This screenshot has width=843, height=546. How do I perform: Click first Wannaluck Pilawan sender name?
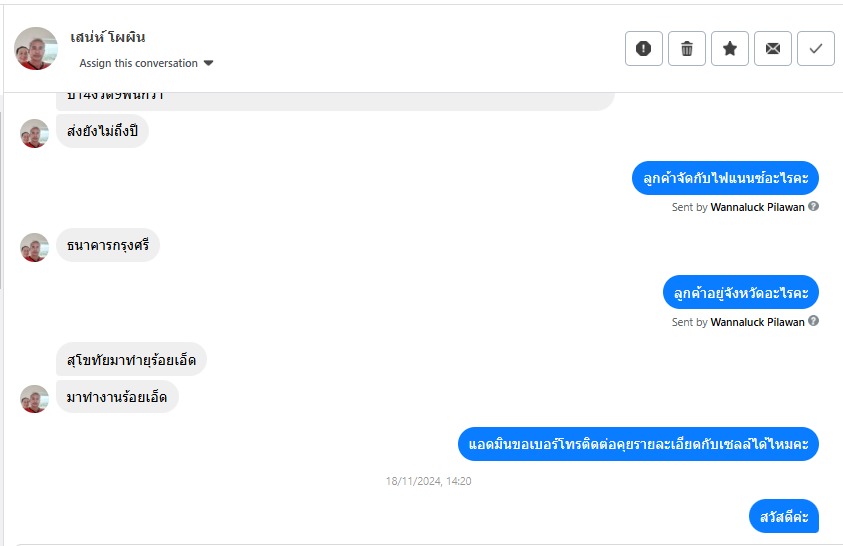758,207
